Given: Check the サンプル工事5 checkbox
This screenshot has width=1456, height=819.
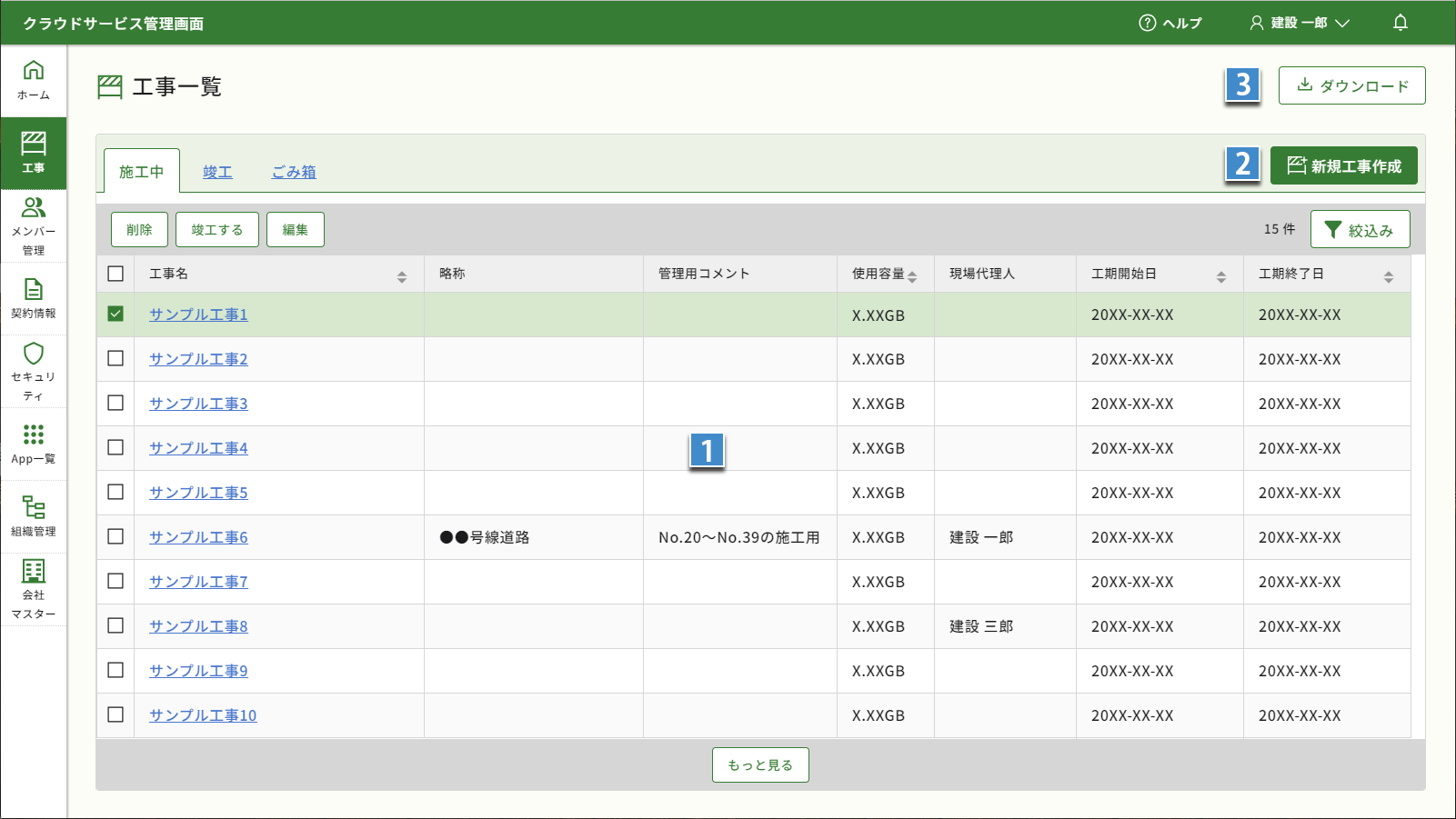Looking at the screenshot, I should pos(115,492).
